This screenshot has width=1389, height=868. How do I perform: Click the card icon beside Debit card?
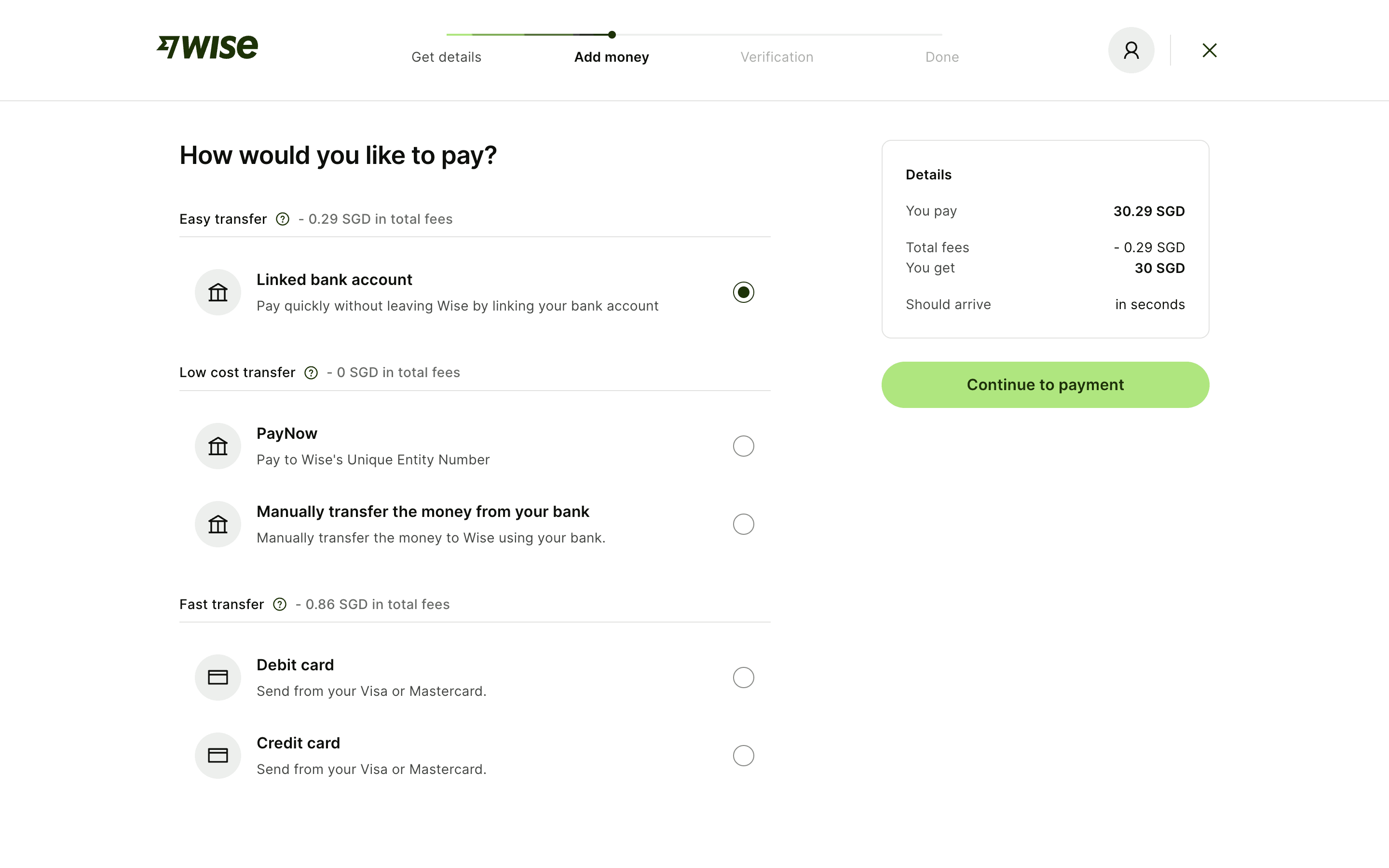point(218,678)
